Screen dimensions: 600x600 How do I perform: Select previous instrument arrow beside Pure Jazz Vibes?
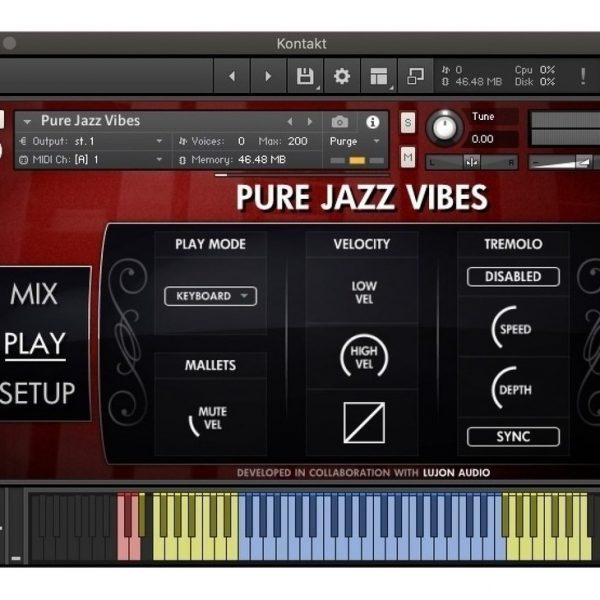[x=290, y=122]
